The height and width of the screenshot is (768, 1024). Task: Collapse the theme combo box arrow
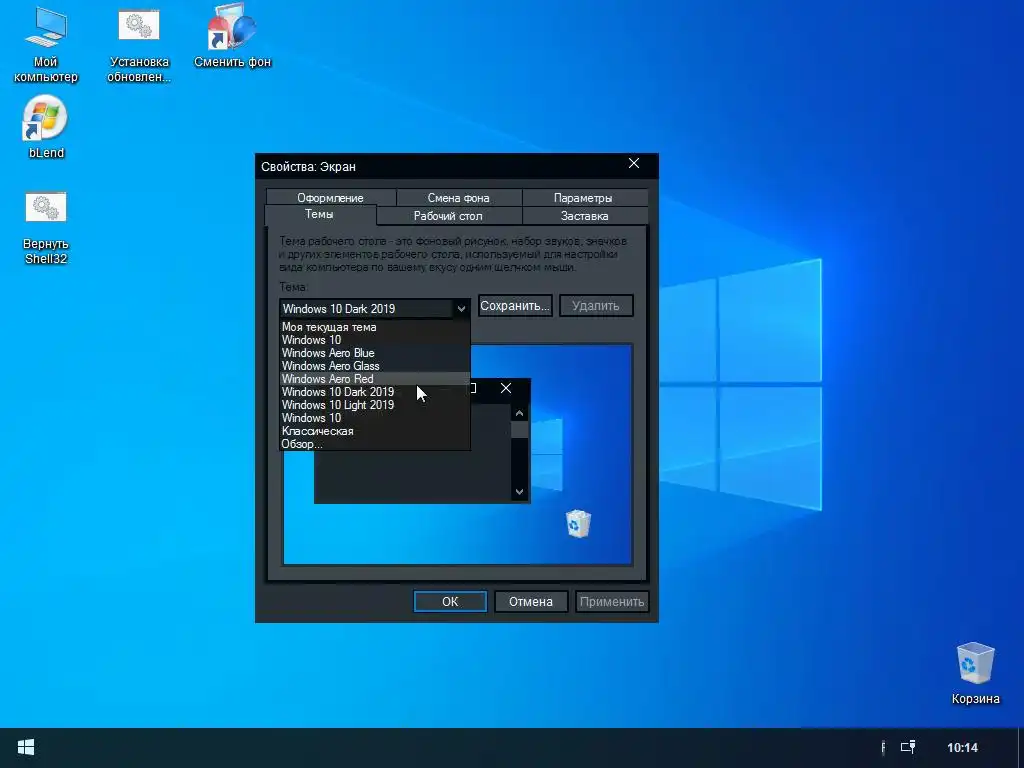(x=461, y=308)
